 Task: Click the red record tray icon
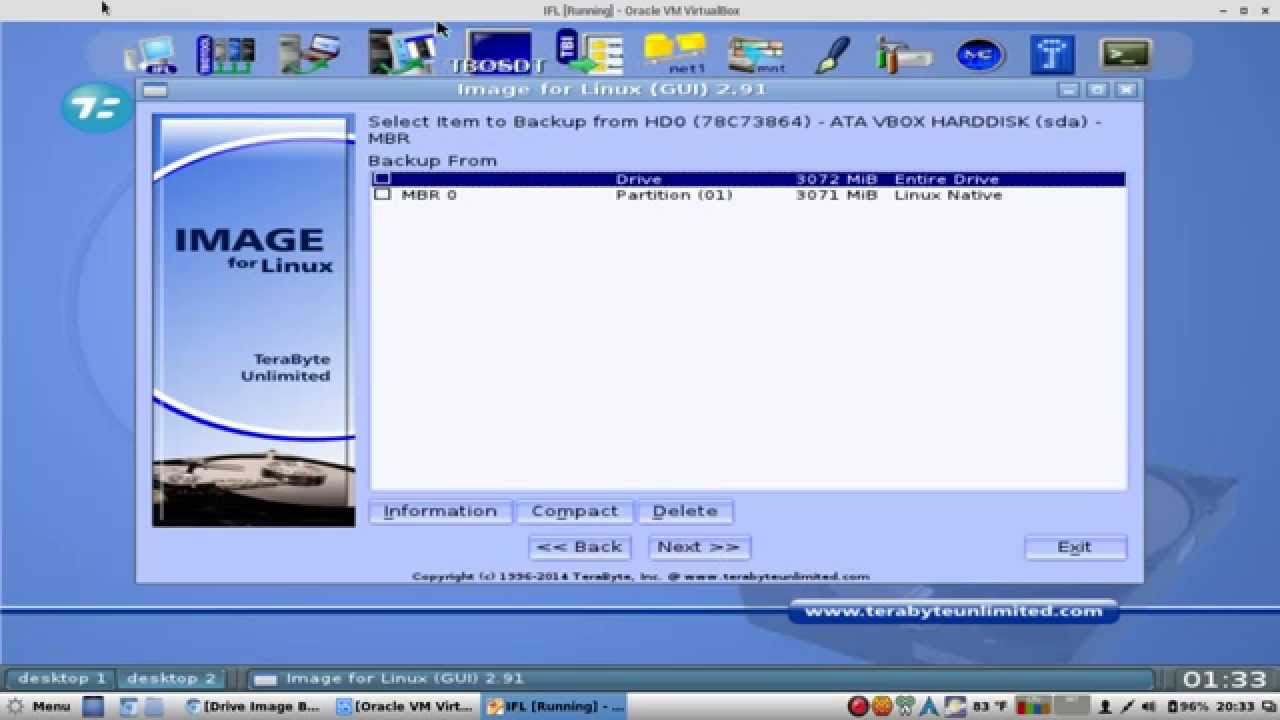click(x=858, y=706)
